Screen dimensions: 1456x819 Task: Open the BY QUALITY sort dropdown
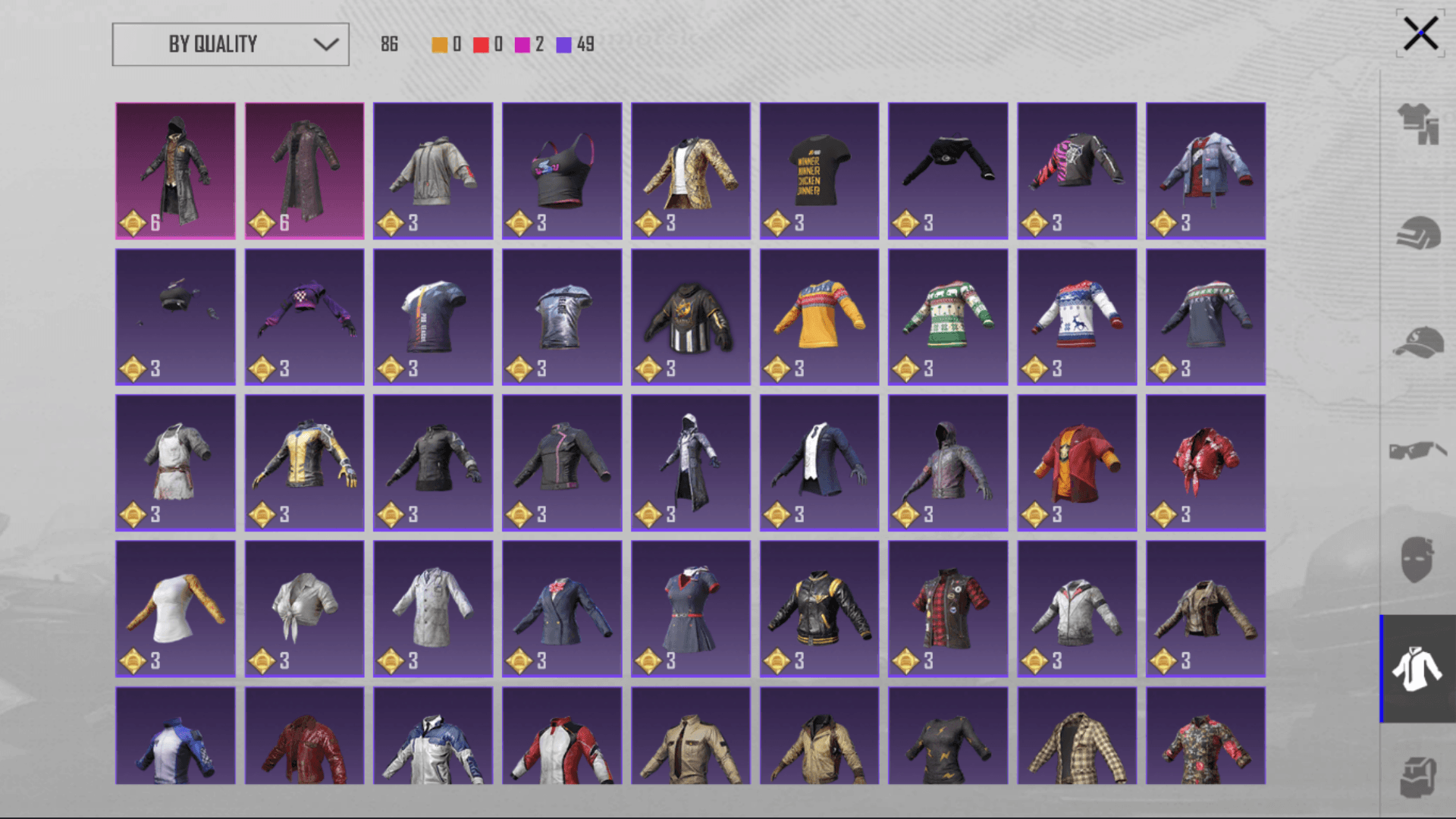click(231, 44)
